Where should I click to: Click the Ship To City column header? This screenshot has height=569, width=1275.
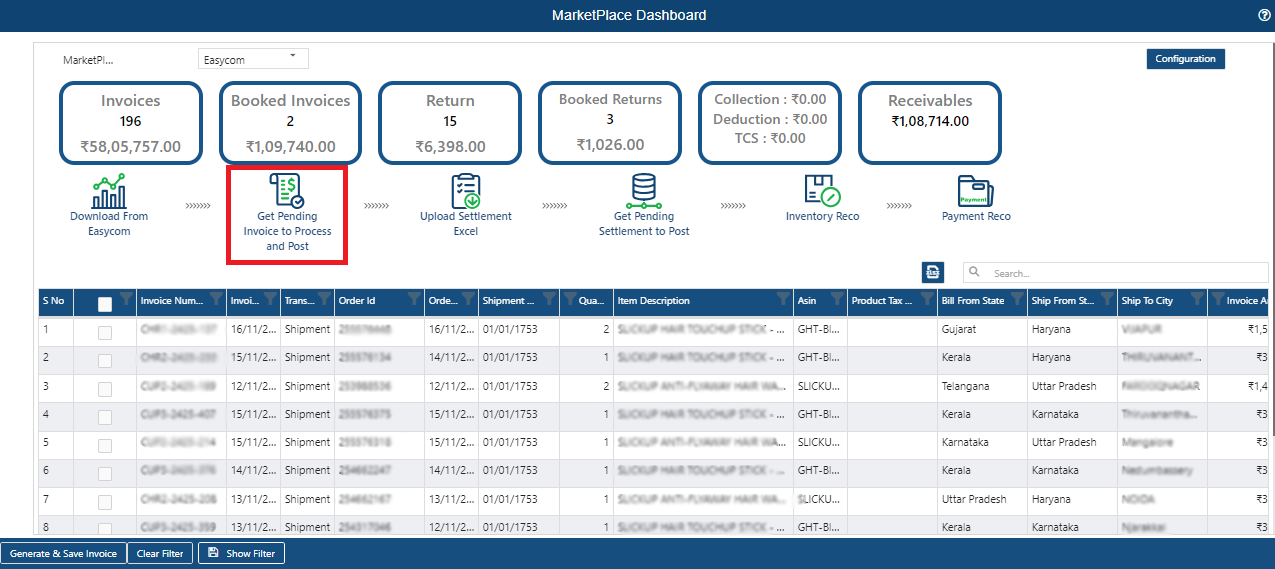[x=1161, y=301]
